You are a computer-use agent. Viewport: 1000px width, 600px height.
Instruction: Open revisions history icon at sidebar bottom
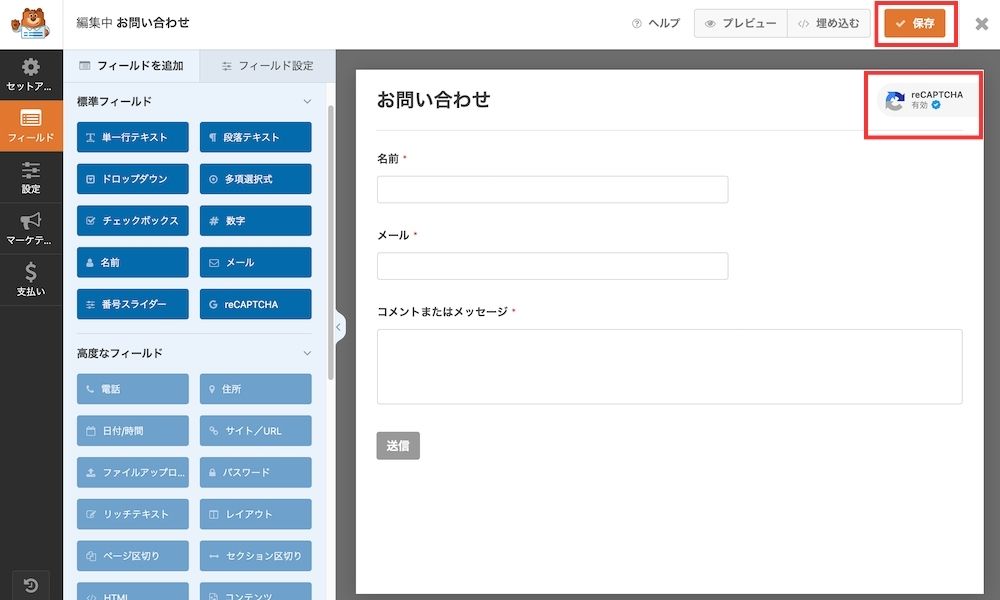(x=31, y=585)
